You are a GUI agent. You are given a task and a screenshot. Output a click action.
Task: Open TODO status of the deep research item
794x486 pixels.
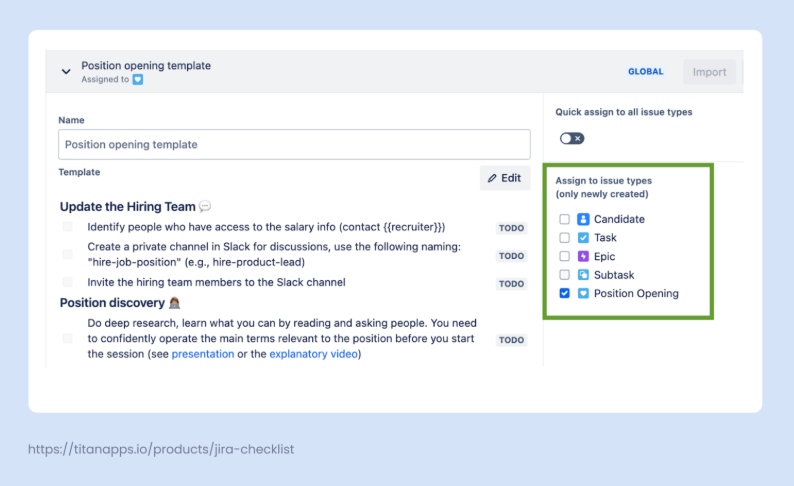(x=511, y=340)
